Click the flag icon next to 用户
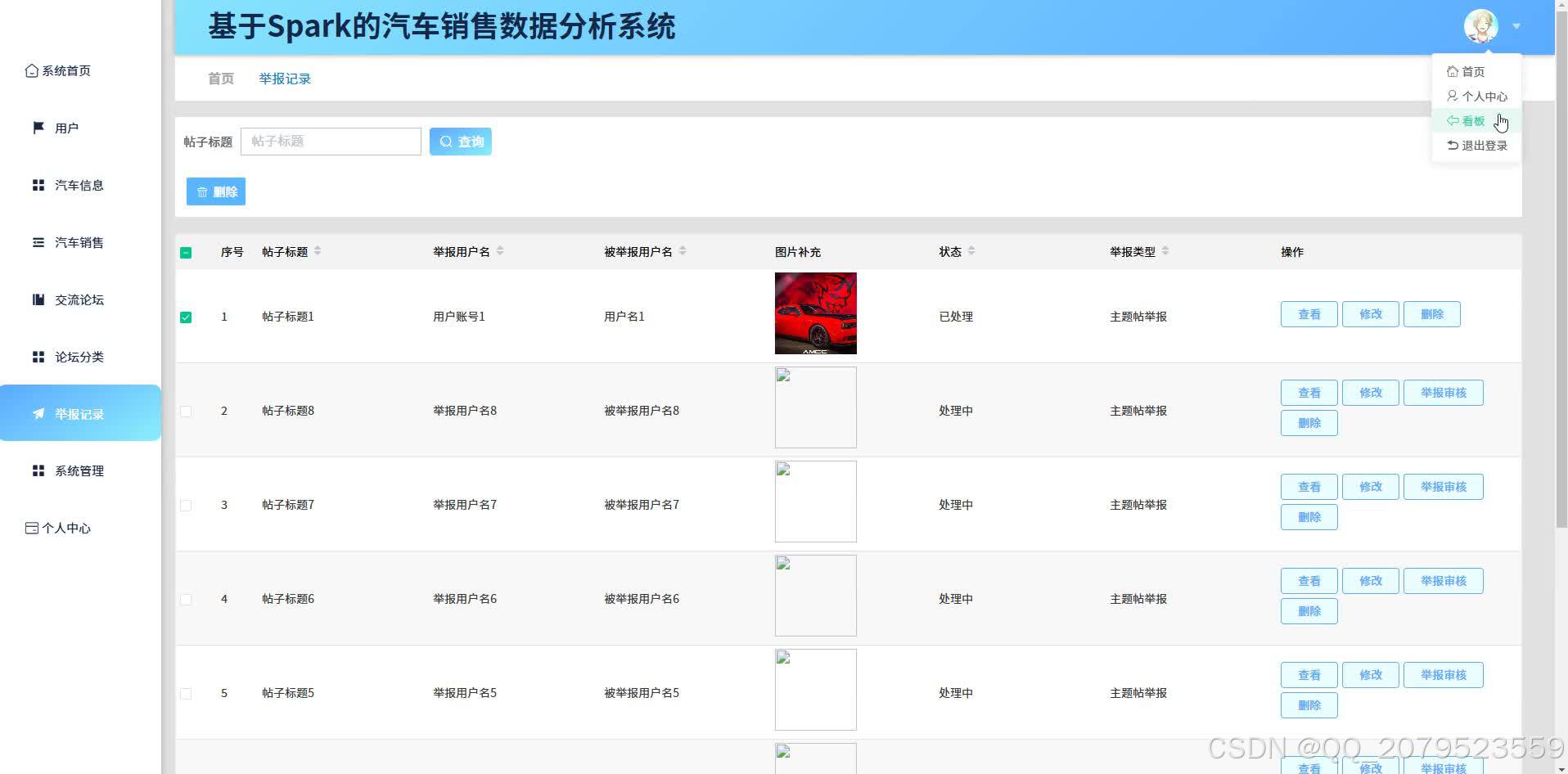This screenshot has height=774, width=1568. point(38,128)
